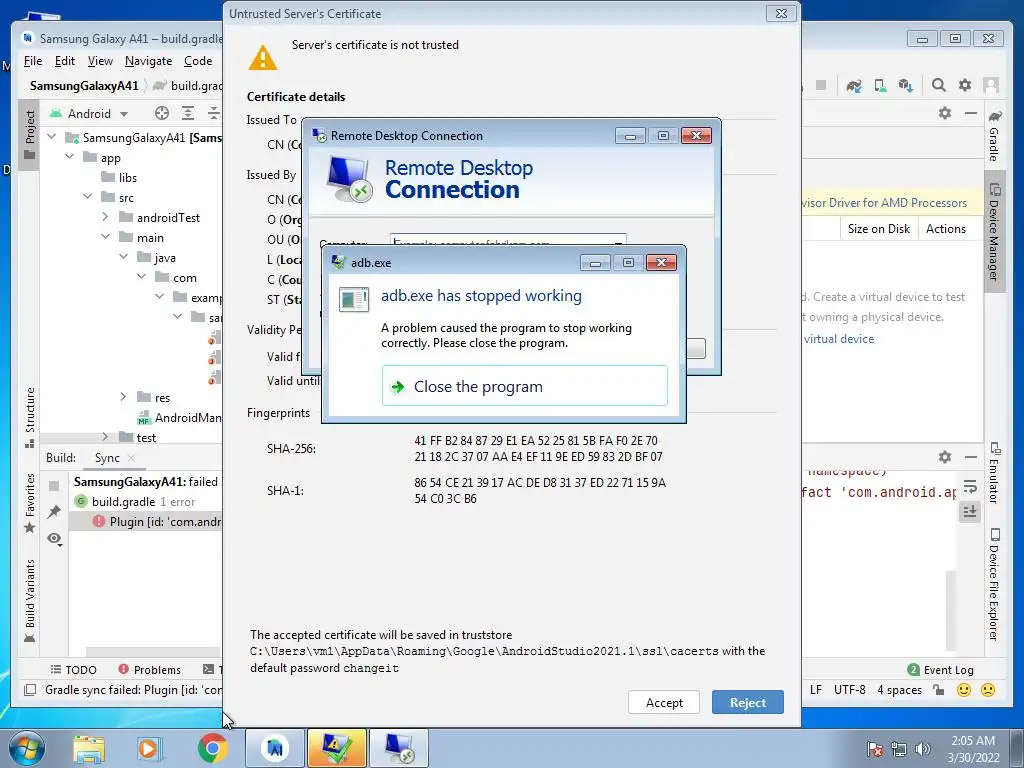Collapse the java folder node
This screenshot has width=1024, height=768.
click(x=123, y=257)
